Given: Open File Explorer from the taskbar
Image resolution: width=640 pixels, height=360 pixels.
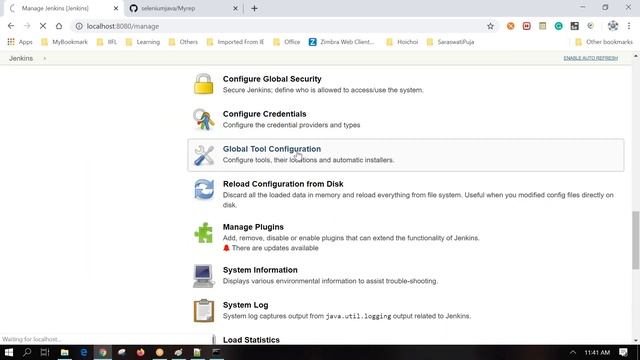Looking at the screenshot, I should tap(64, 352).
